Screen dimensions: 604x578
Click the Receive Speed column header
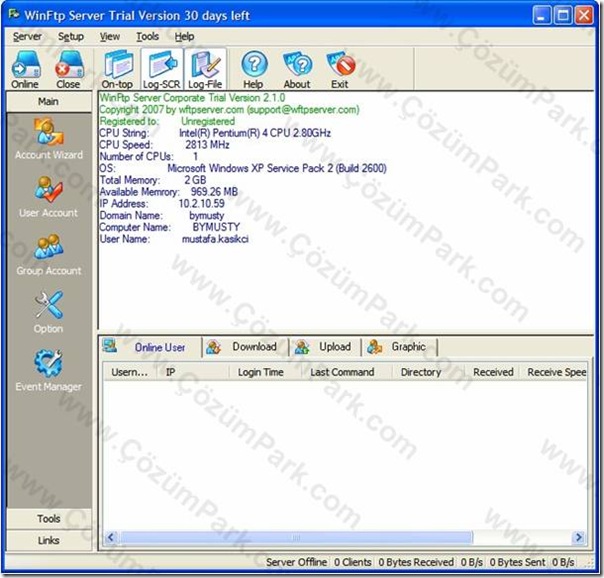point(554,372)
